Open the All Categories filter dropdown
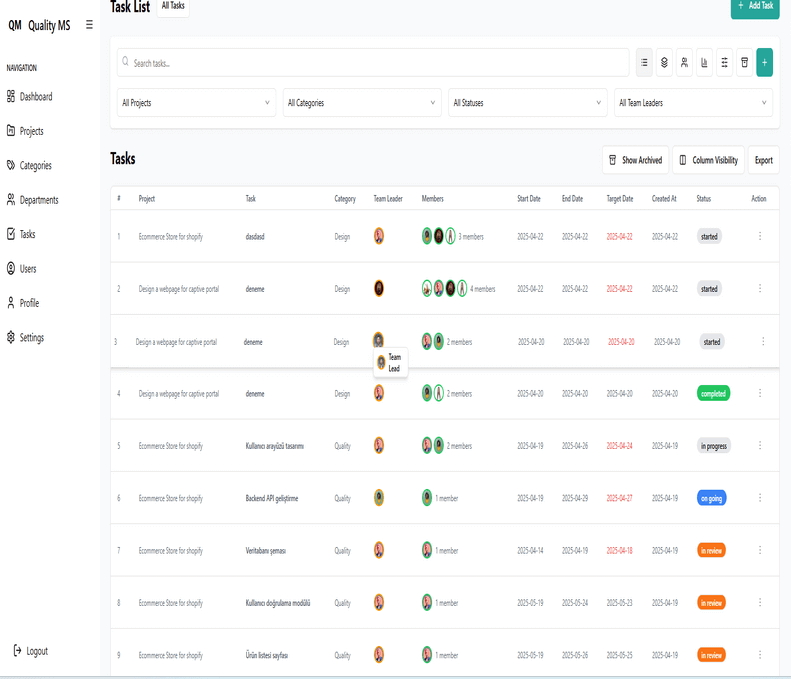791x679 pixels. click(x=362, y=103)
